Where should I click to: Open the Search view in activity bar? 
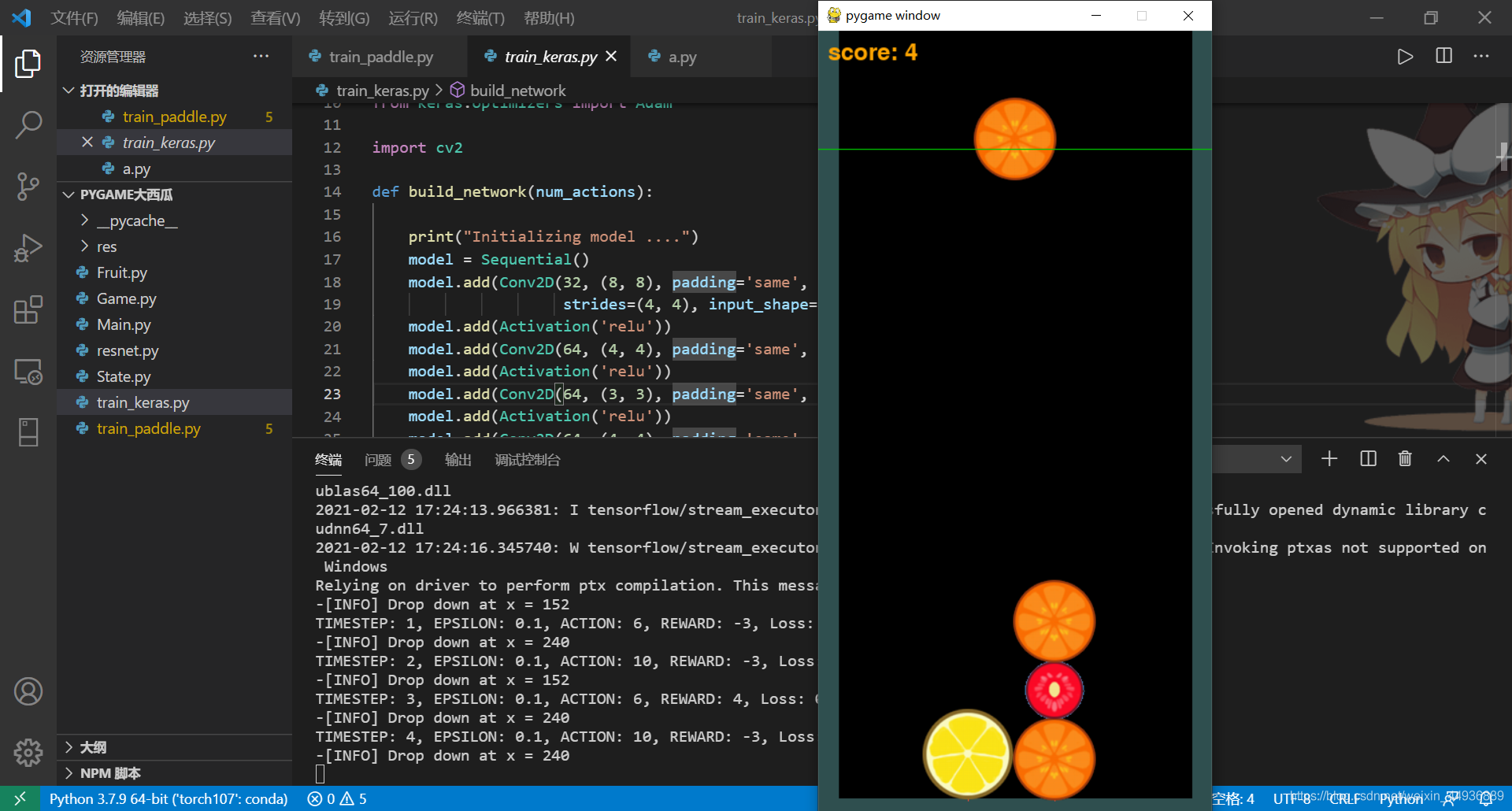[28, 124]
